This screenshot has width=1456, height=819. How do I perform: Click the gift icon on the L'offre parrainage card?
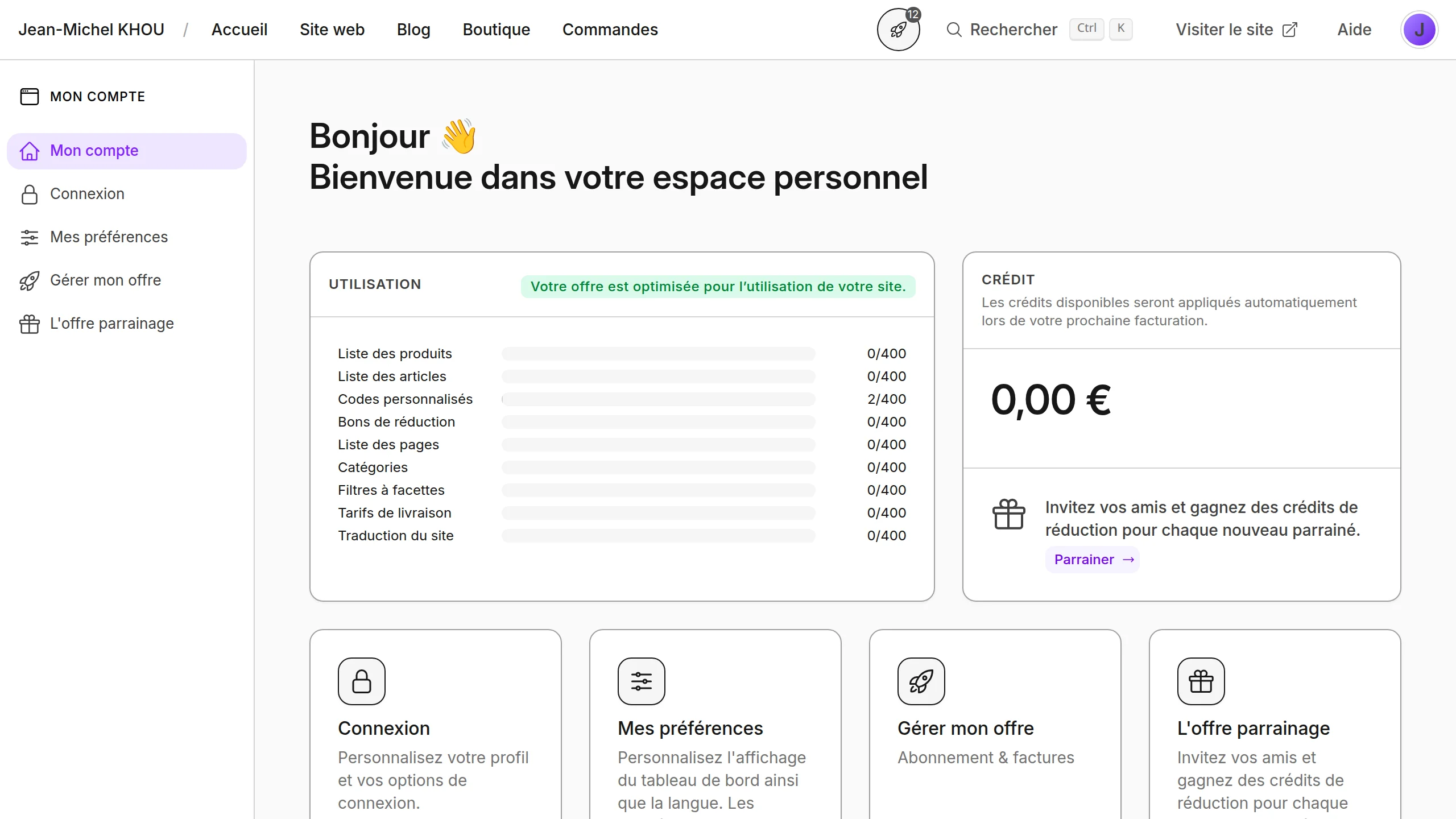1201,681
